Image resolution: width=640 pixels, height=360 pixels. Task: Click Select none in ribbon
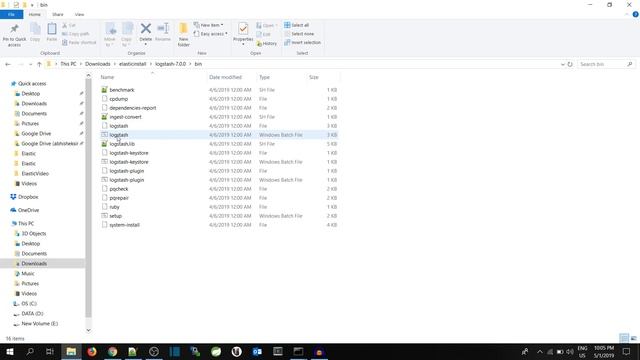click(299, 34)
